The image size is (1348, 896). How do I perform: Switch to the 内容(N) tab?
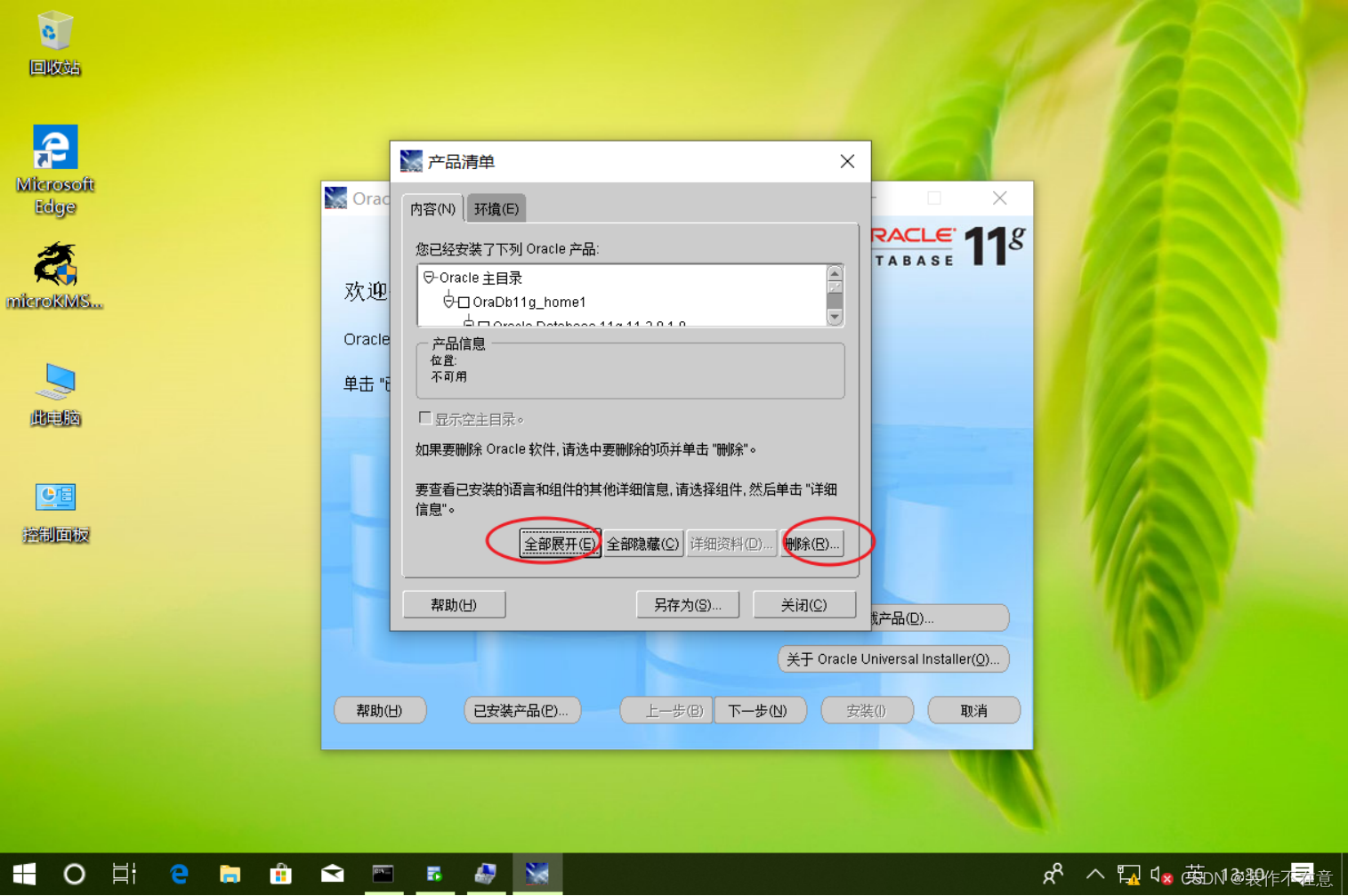pyautogui.click(x=432, y=209)
